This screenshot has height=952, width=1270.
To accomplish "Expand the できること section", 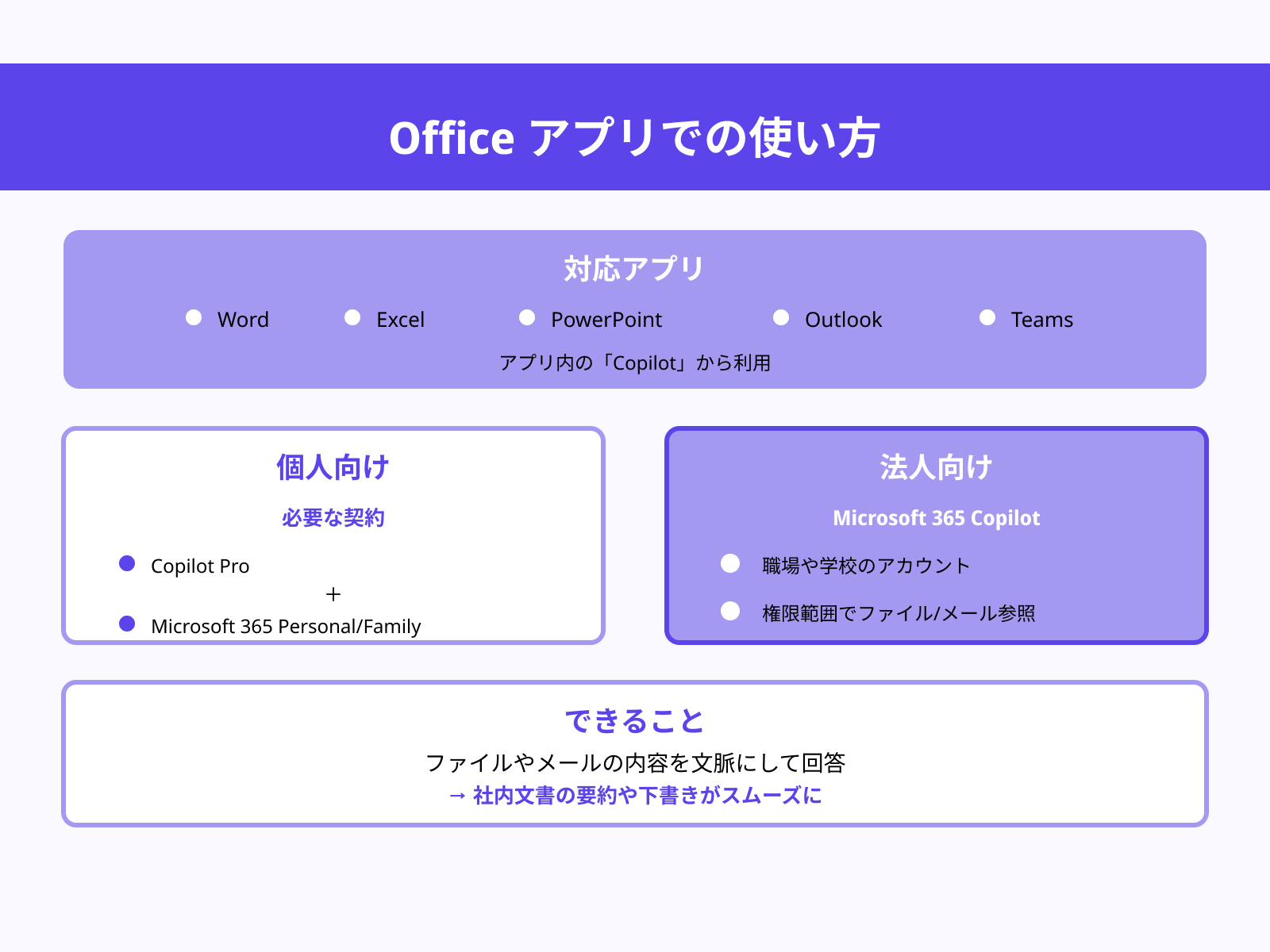I will [635, 720].
